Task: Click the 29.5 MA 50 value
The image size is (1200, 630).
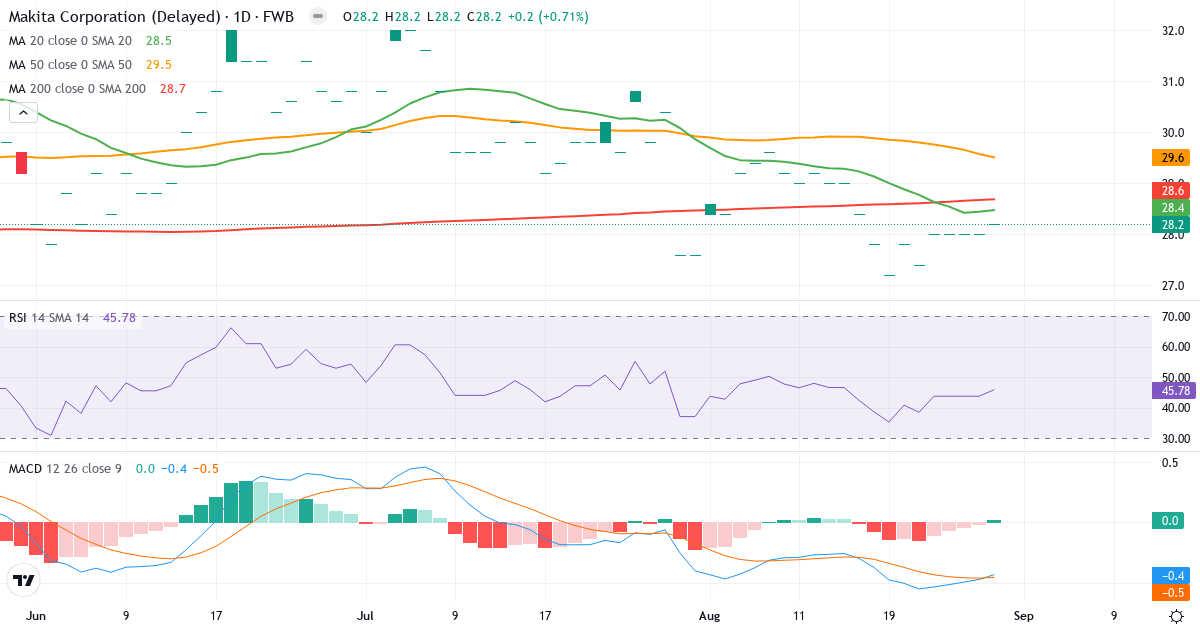Action: 159,65
